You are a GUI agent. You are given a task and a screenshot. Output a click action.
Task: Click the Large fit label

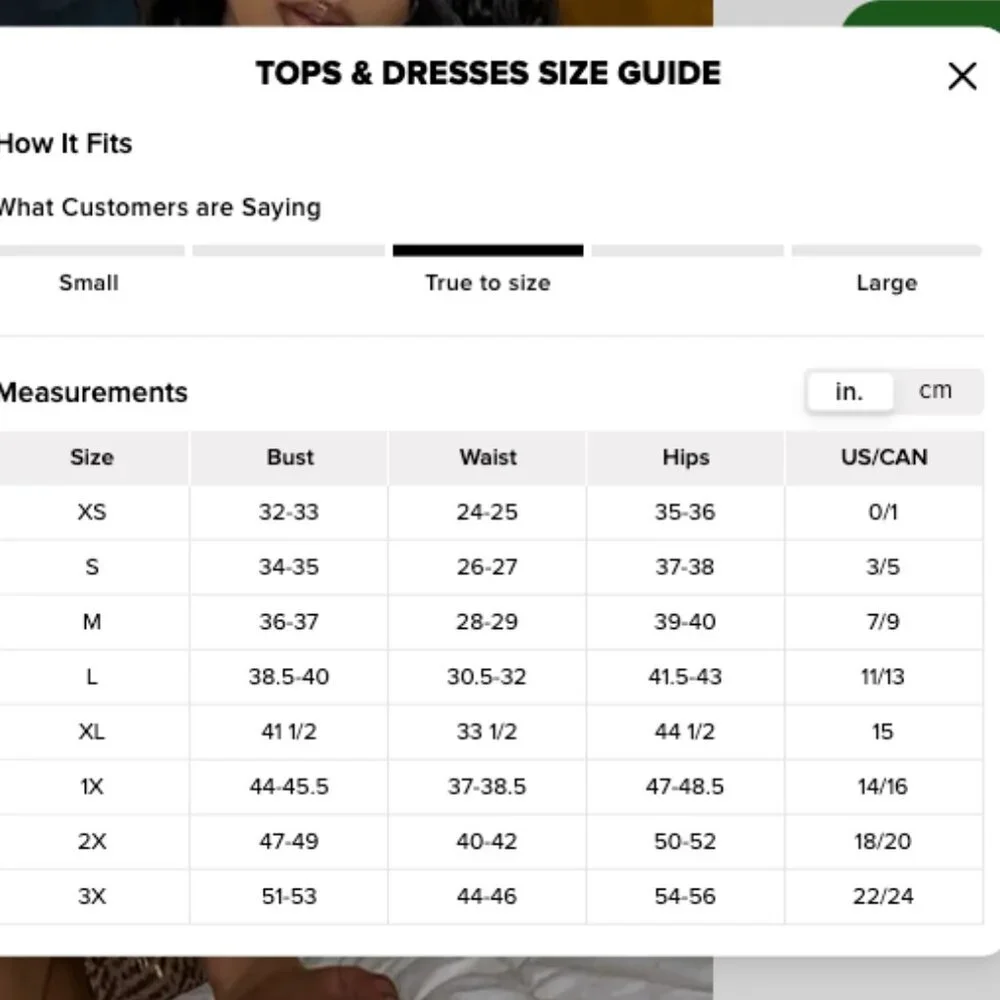point(887,283)
